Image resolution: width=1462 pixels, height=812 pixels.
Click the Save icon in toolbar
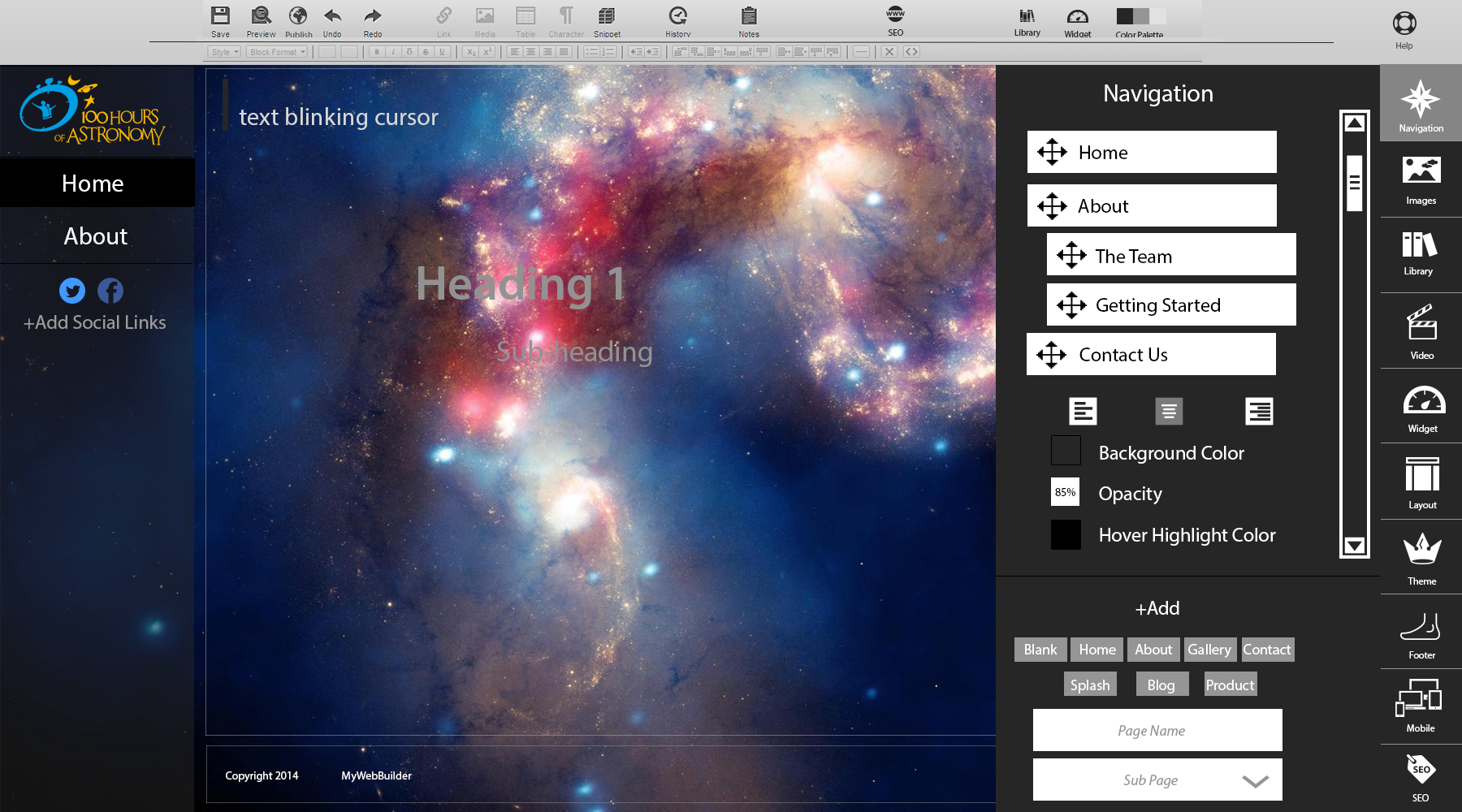click(220, 15)
